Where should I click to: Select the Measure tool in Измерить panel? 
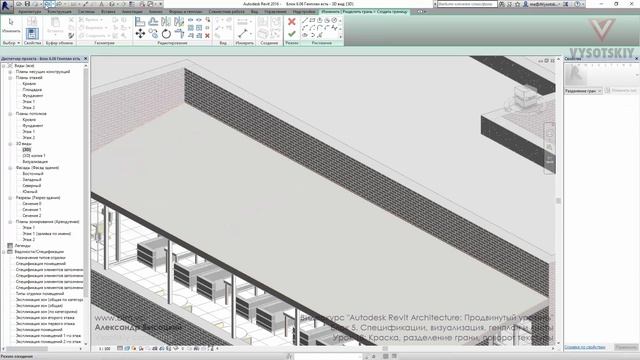[x=243, y=33]
